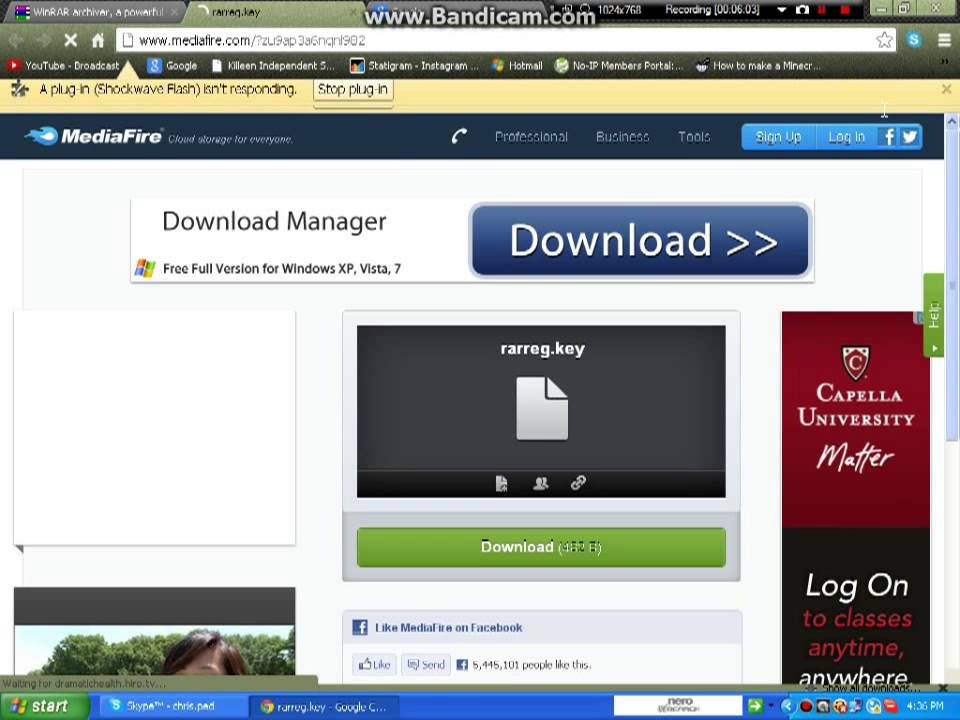Screen dimensions: 960x720
Task: Click the green arrow go button next to Nero search
Action: tap(755, 706)
